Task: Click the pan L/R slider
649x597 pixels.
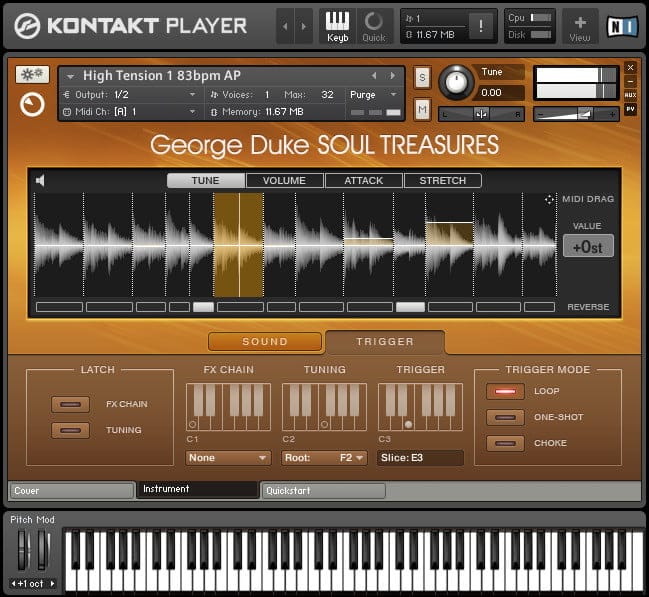Action: (481, 114)
